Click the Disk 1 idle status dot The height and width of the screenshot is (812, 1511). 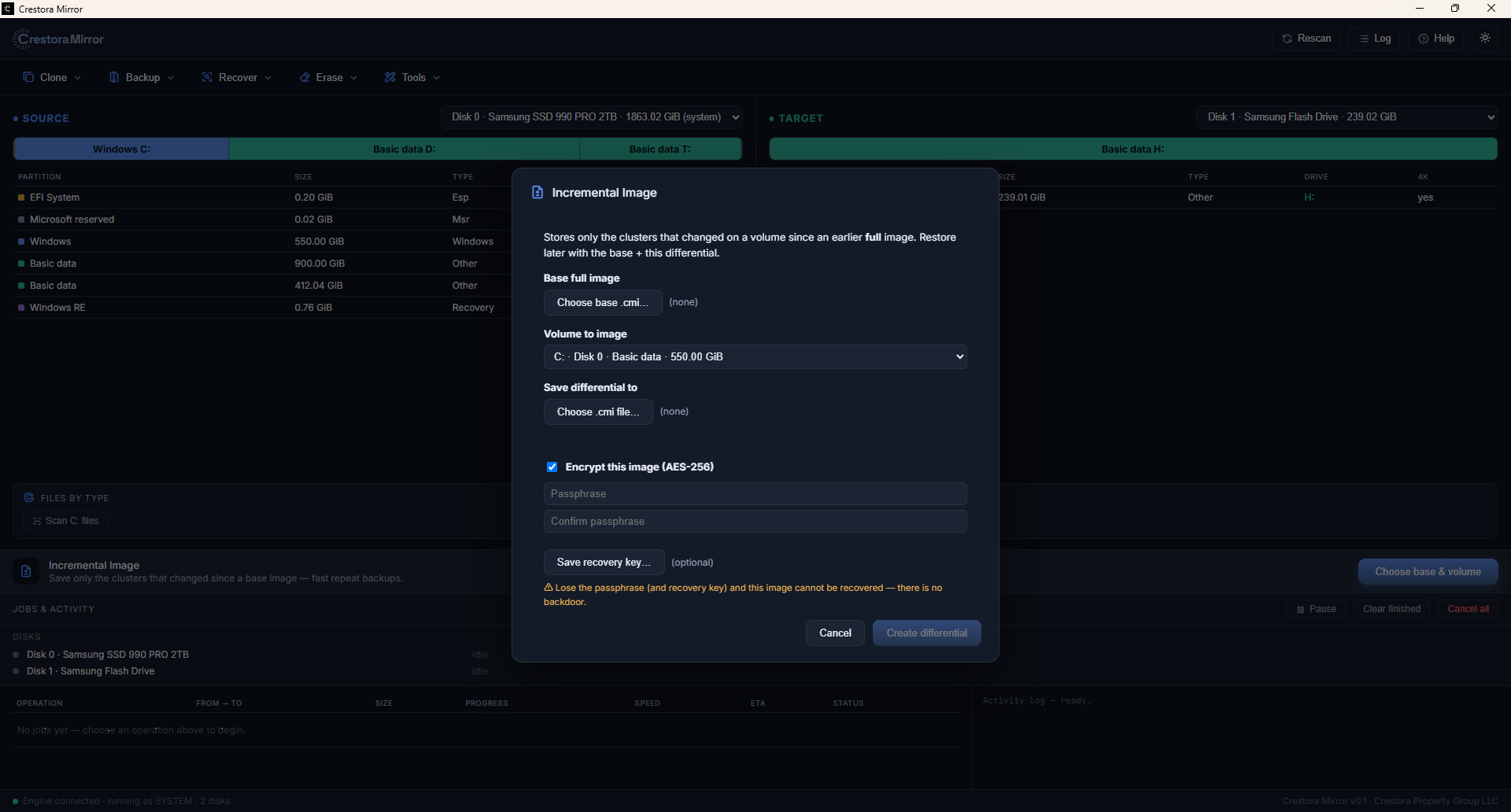[16, 671]
